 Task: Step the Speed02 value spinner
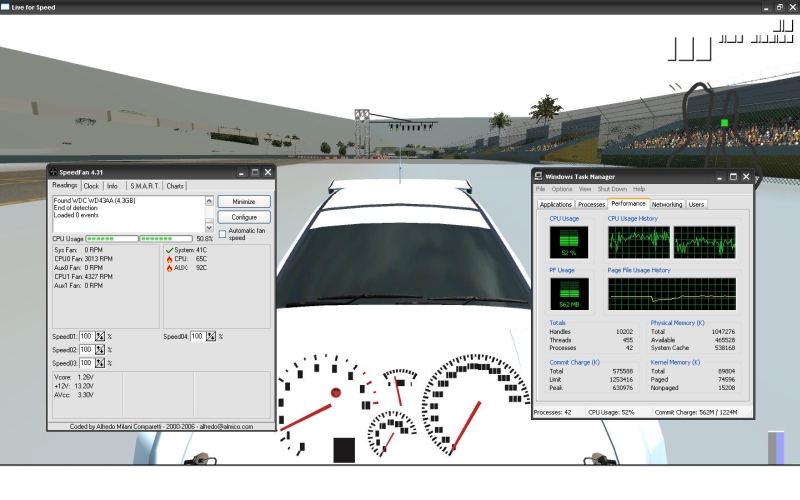point(100,349)
